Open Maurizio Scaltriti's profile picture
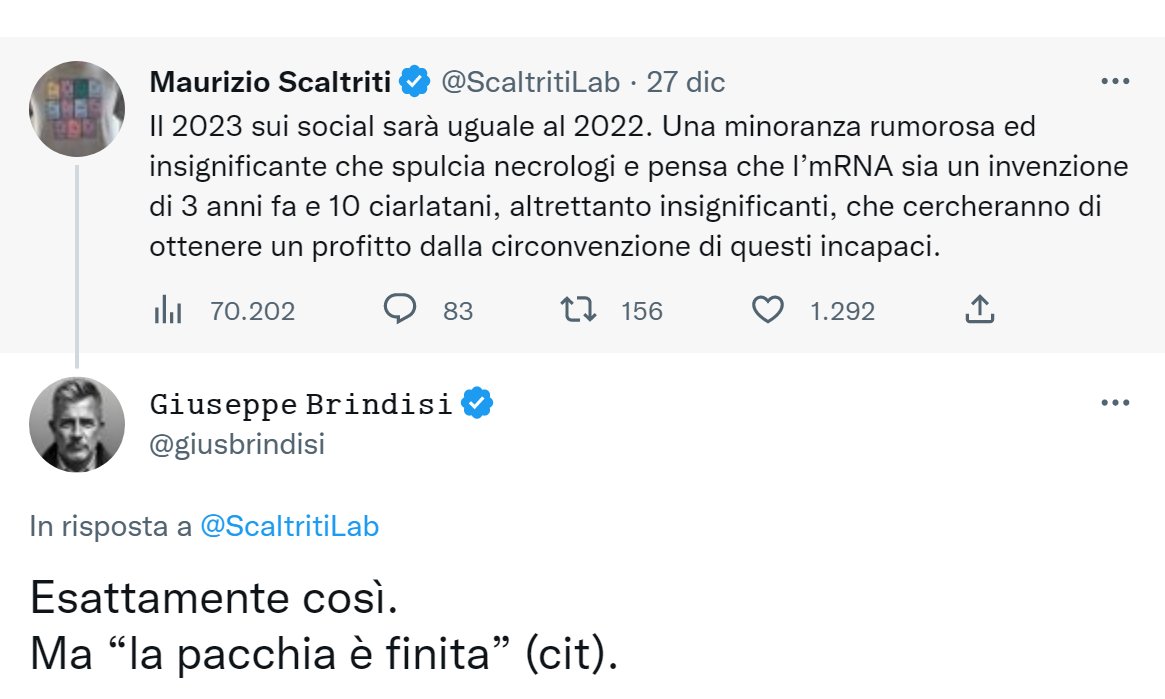1165x699 pixels. 77,108
